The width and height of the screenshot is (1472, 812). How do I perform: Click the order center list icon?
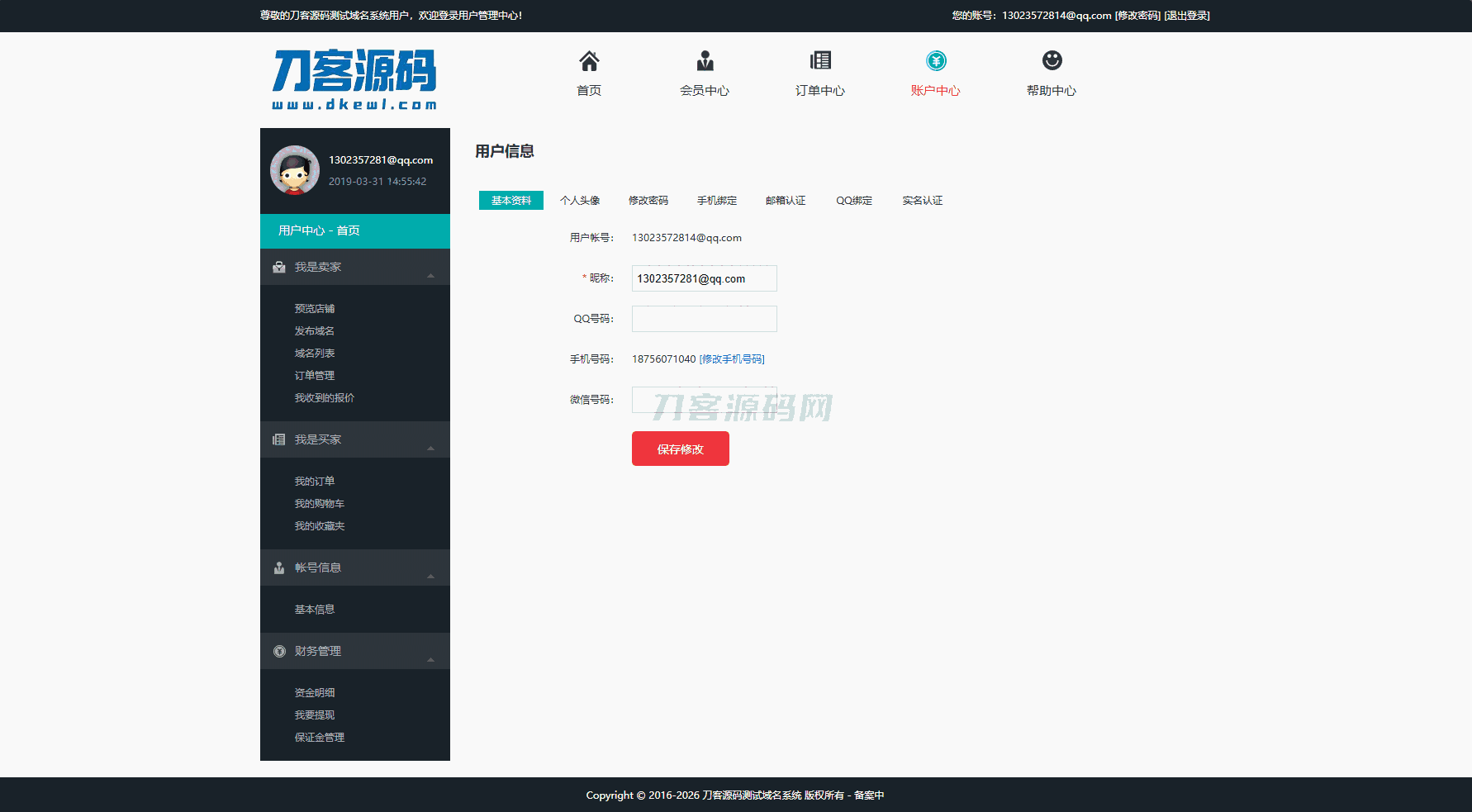[x=820, y=61]
